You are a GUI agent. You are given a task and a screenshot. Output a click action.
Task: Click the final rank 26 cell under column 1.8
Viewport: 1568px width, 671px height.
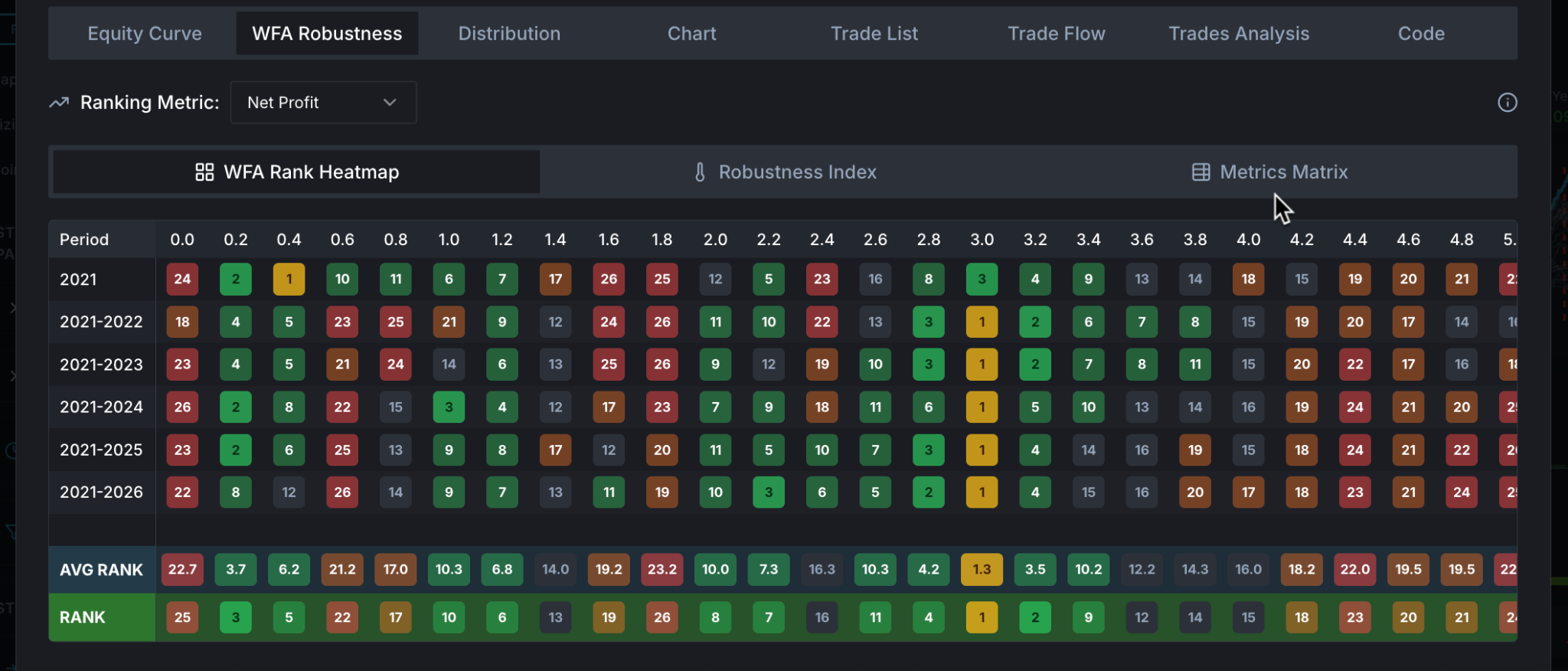(x=662, y=617)
